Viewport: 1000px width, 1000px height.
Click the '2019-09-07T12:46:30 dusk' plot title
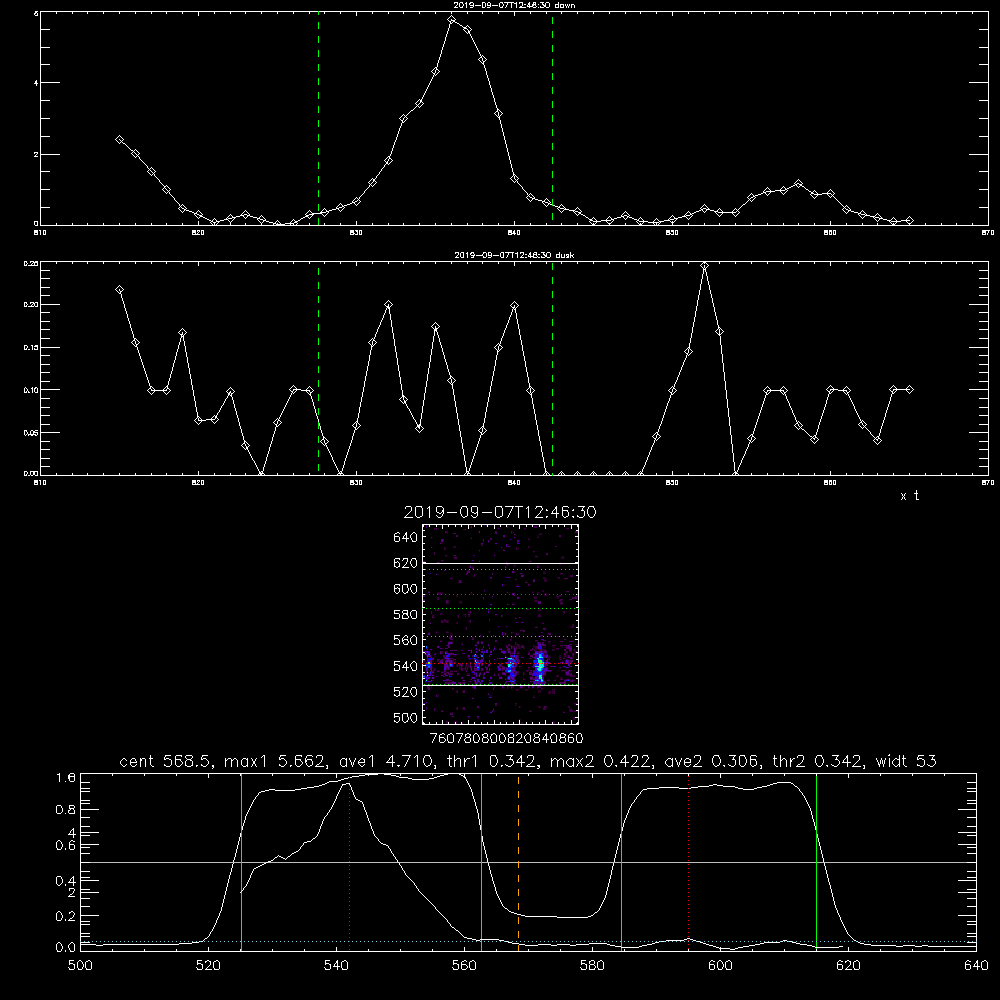(x=514, y=255)
